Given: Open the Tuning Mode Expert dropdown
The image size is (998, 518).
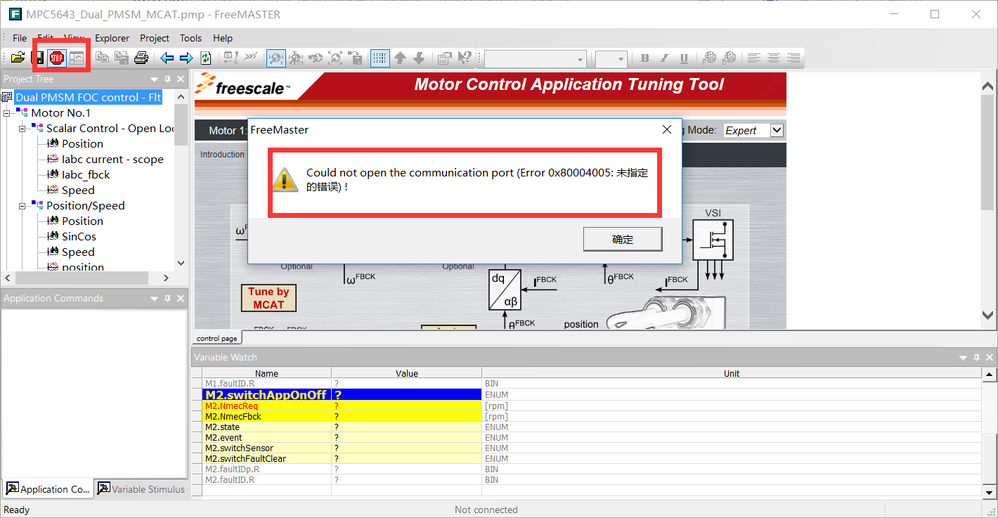Looking at the screenshot, I should (777, 130).
